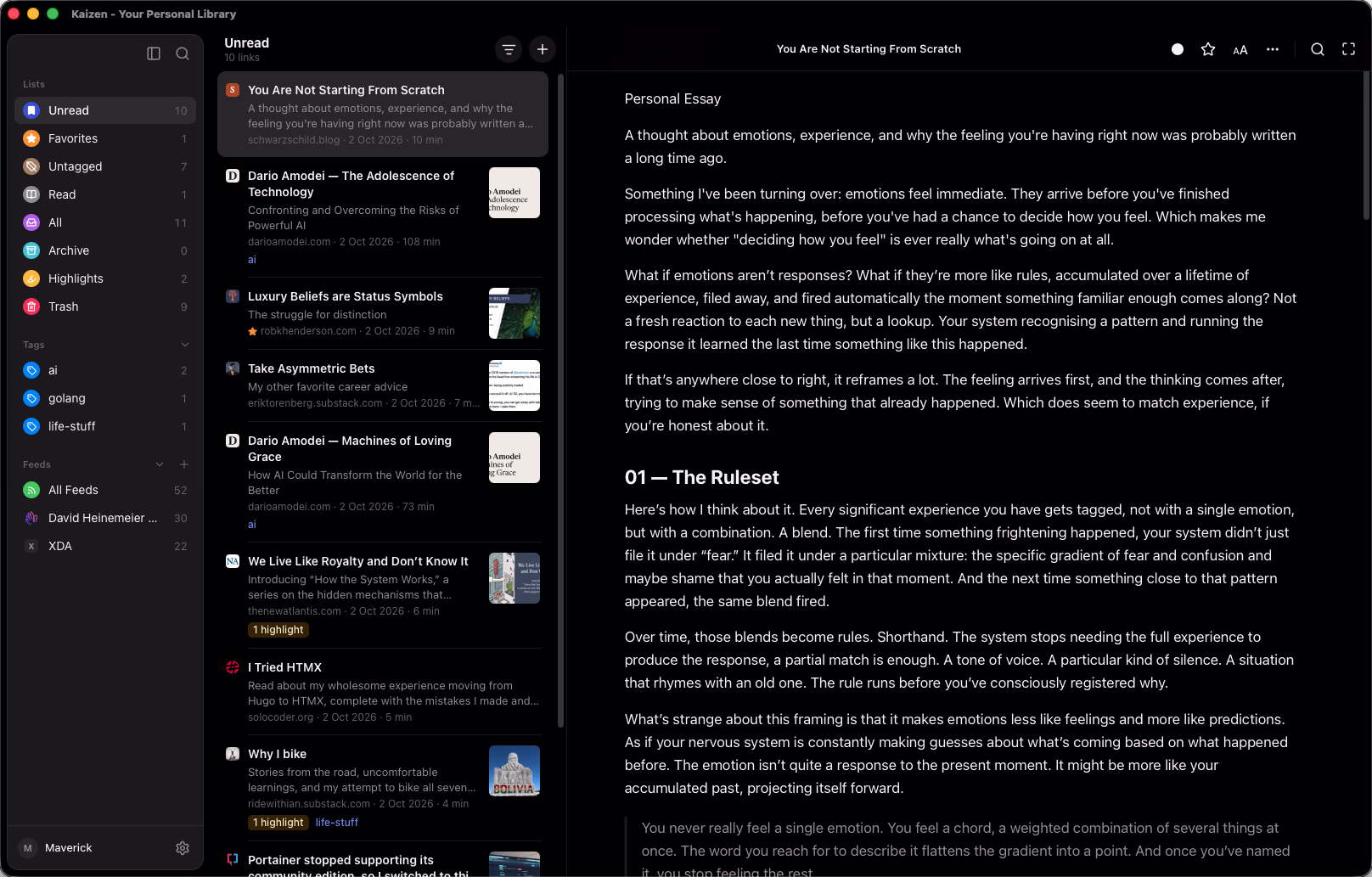
Task: Open the All Feeds entry
Action: click(105, 490)
